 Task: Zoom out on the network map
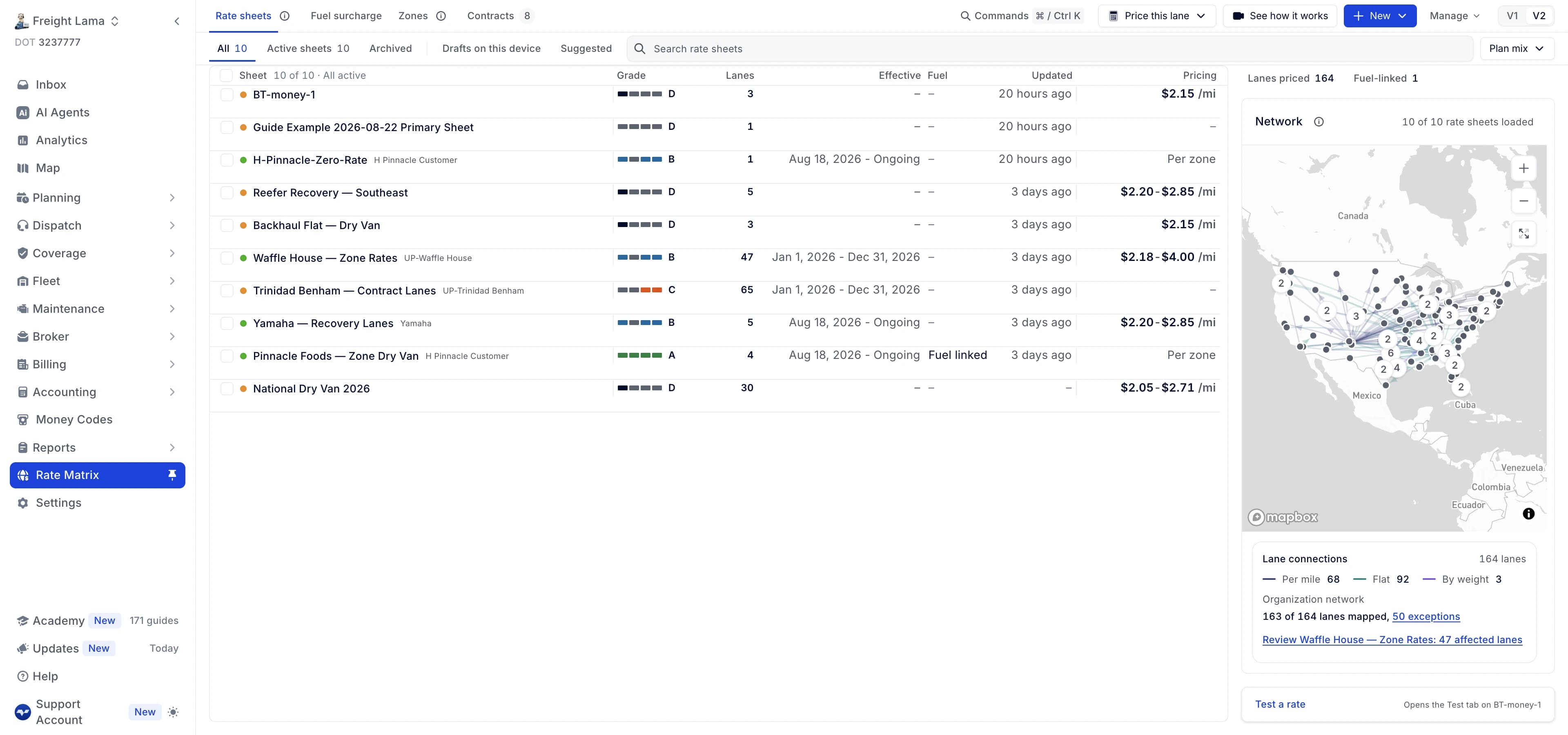tap(1523, 201)
